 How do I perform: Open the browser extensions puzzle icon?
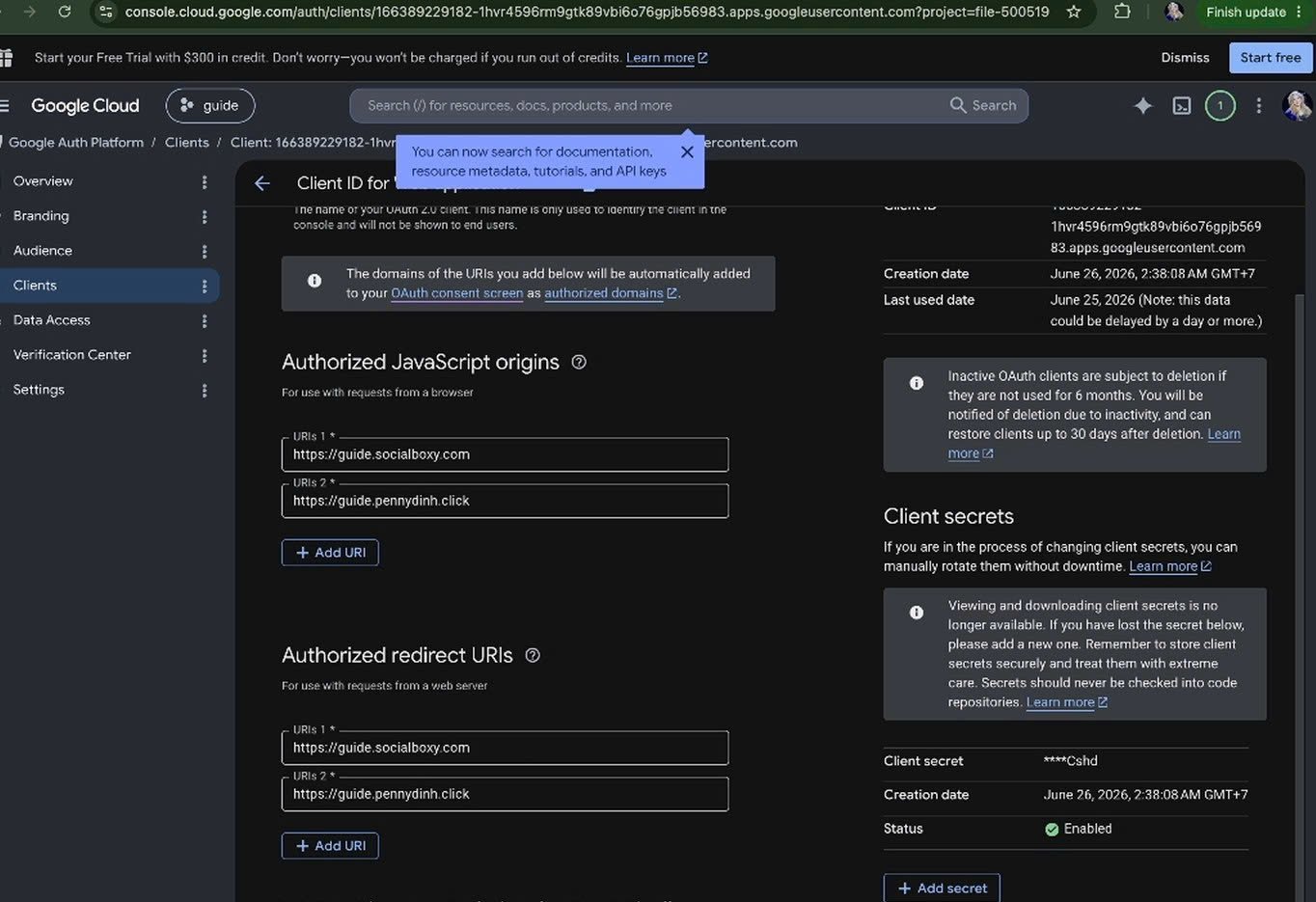pos(1122,12)
